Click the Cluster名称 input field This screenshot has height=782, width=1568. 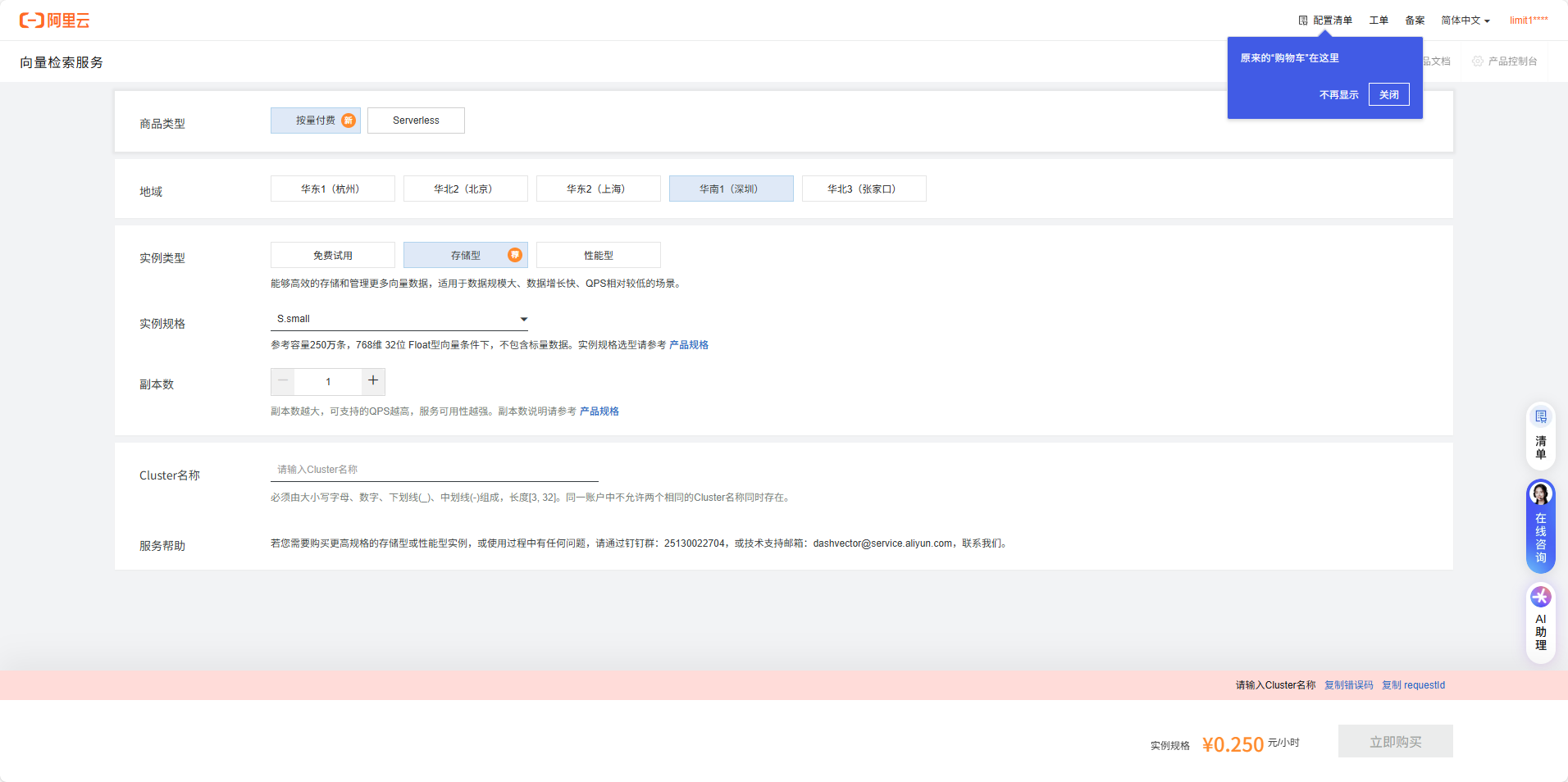pos(434,470)
